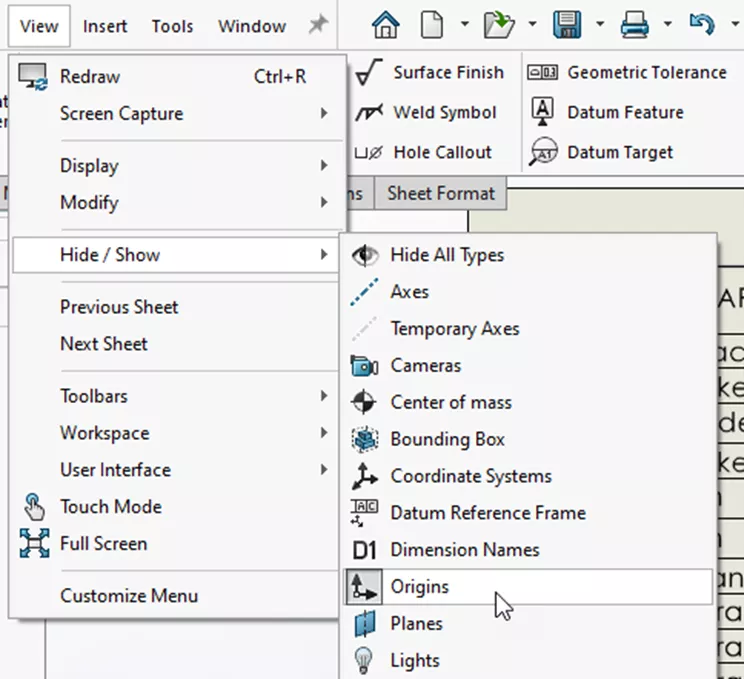Open the View menu
This screenshot has height=679, width=744.
tap(39, 26)
